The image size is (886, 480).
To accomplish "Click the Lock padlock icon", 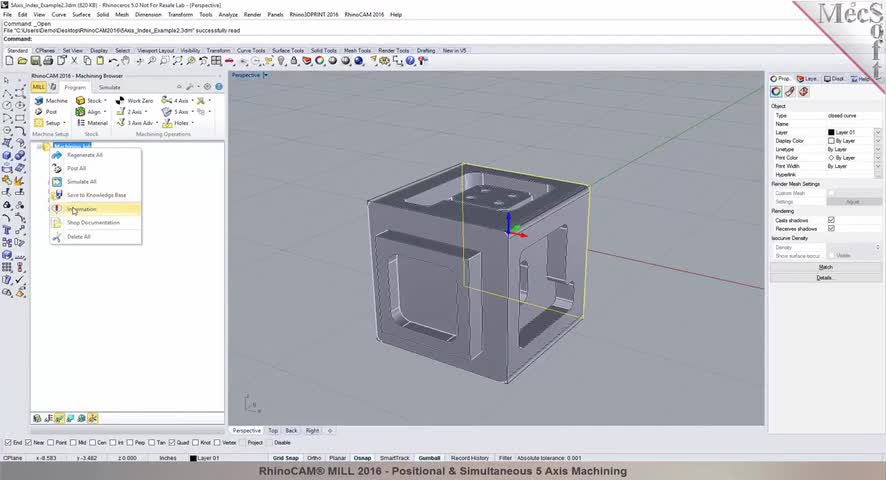I will point(294,60).
